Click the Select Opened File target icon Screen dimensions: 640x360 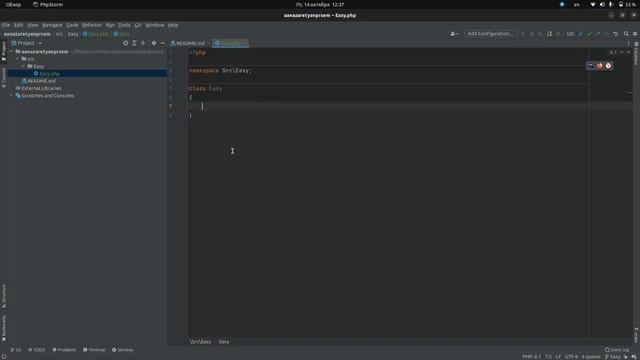coord(125,43)
